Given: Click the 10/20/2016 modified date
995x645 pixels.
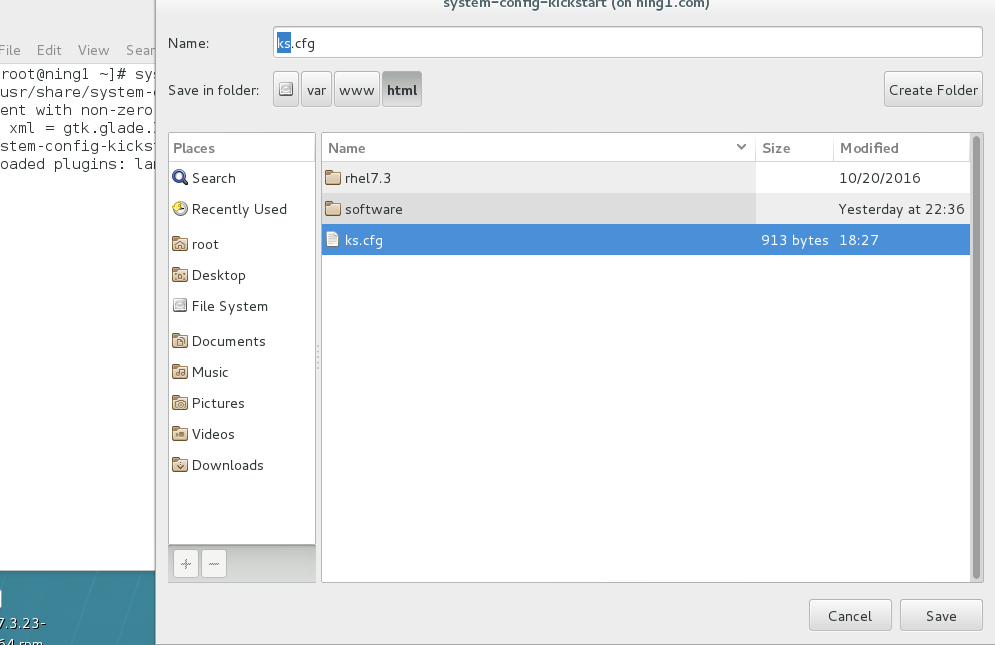Looking at the screenshot, I should pos(880,178).
